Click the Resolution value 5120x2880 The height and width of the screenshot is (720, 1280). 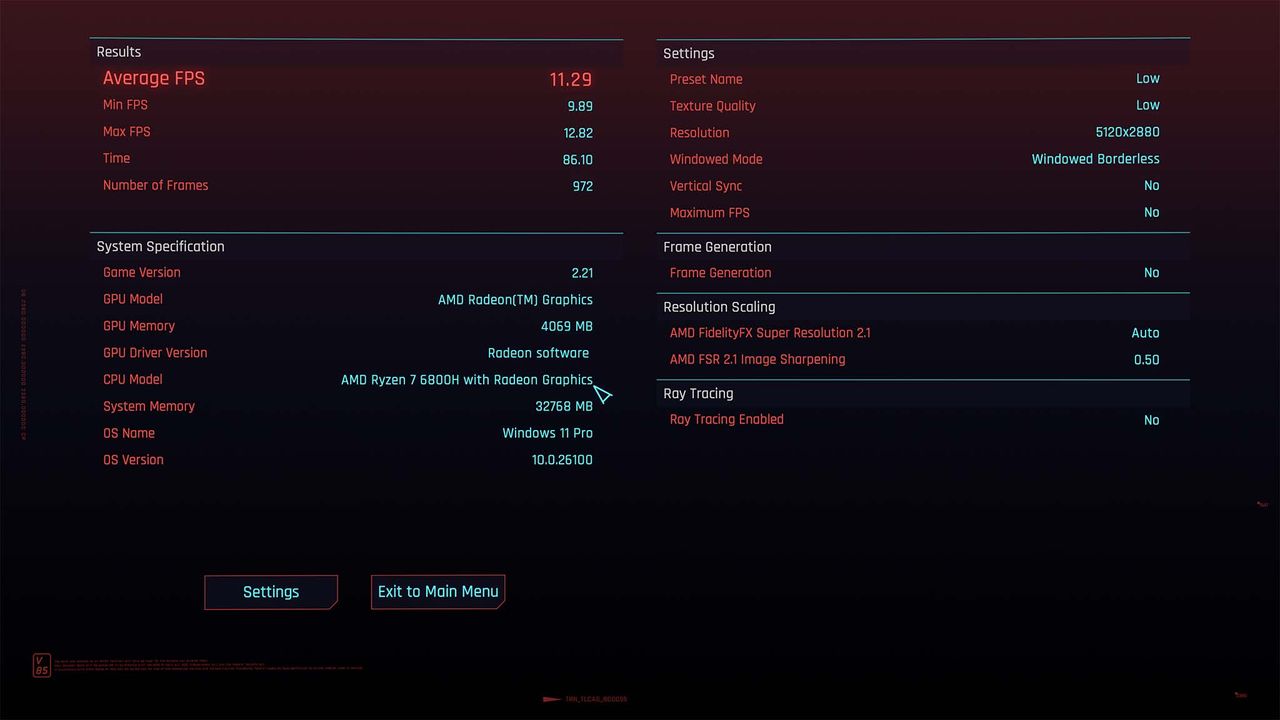[x=1128, y=132]
